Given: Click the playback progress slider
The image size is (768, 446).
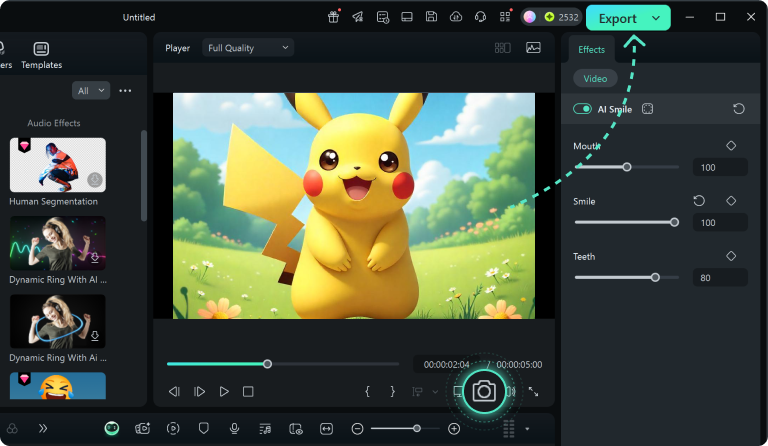Looking at the screenshot, I should [283, 364].
